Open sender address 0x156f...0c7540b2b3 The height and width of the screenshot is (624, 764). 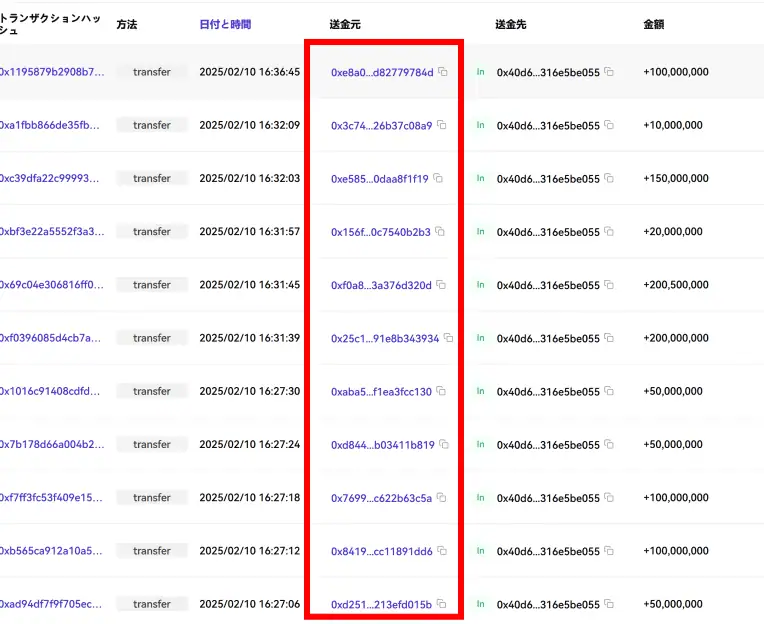click(x=381, y=232)
